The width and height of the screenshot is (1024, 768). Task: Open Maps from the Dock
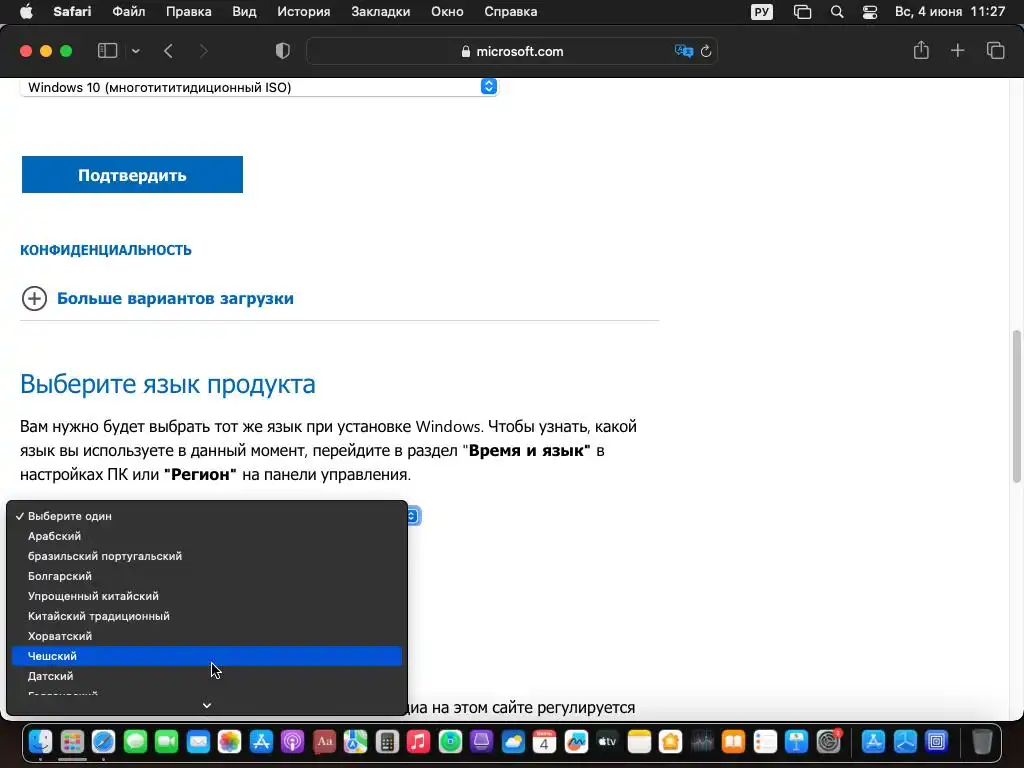pos(355,742)
